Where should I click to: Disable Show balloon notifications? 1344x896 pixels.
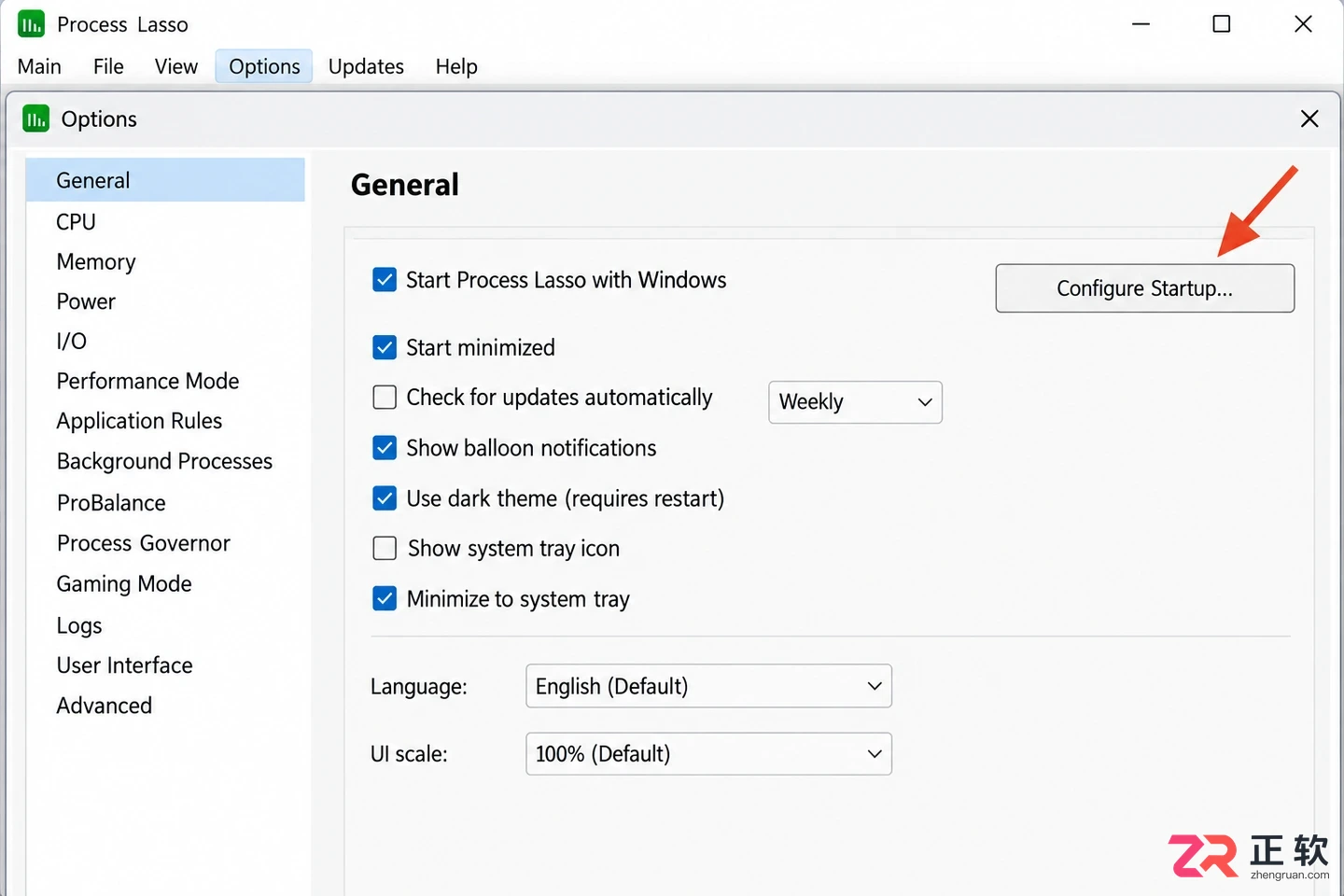point(385,448)
